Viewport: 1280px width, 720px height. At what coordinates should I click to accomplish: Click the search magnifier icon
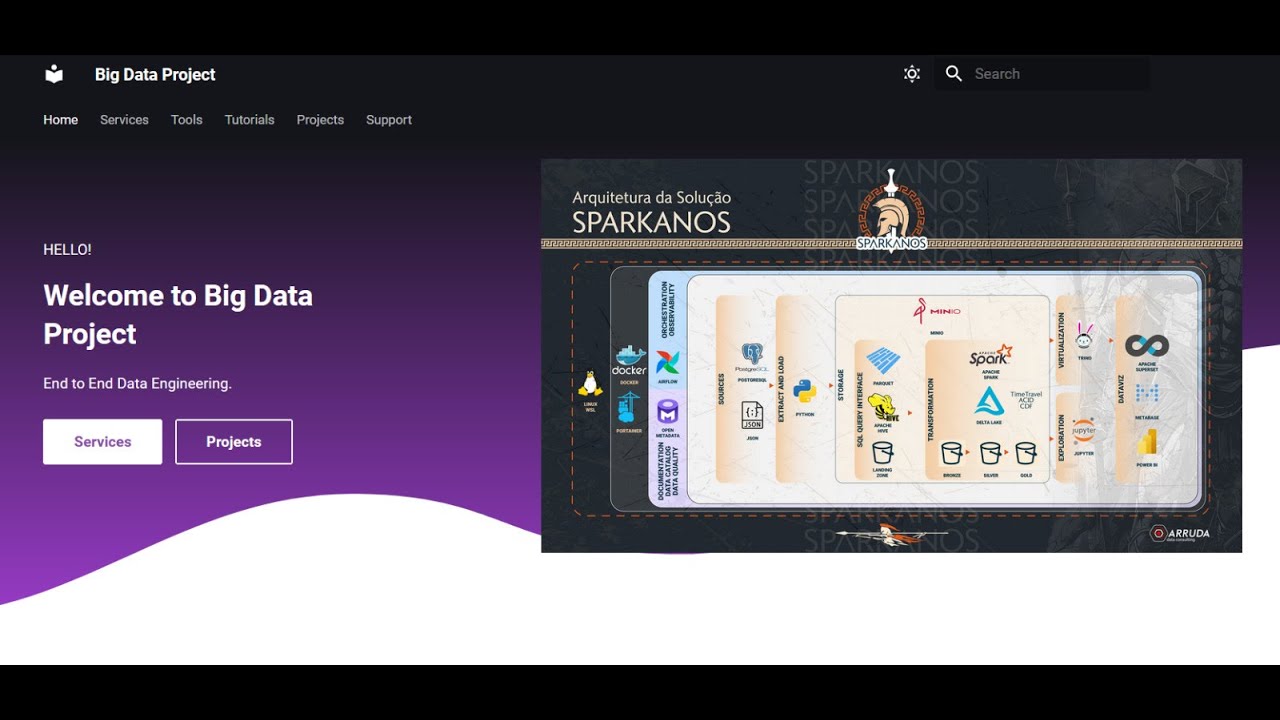[954, 74]
